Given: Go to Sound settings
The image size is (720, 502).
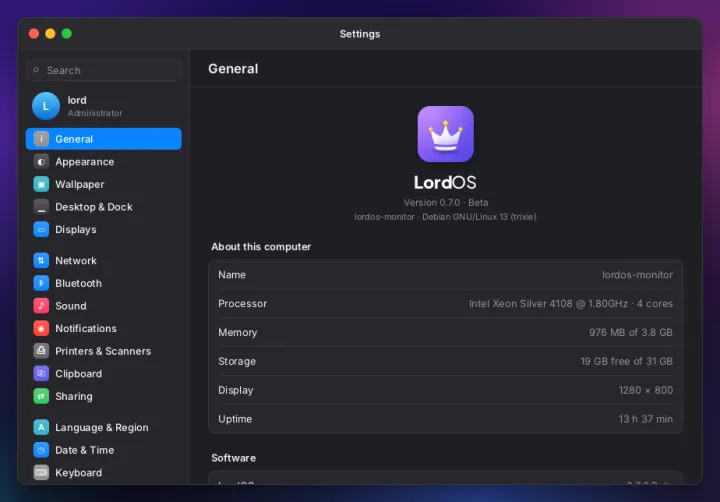Looking at the screenshot, I should pyautogui.click(x=104, y=305).
